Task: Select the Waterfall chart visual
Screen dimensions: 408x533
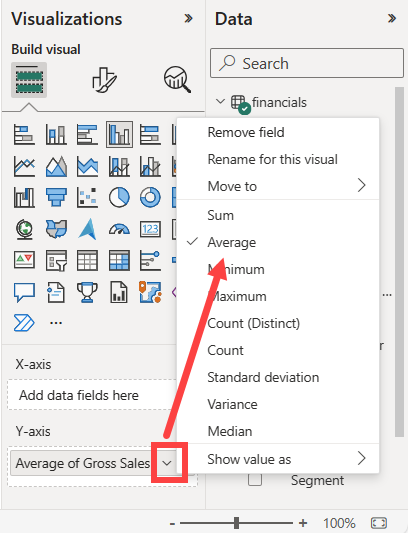Action: [24, 197]
